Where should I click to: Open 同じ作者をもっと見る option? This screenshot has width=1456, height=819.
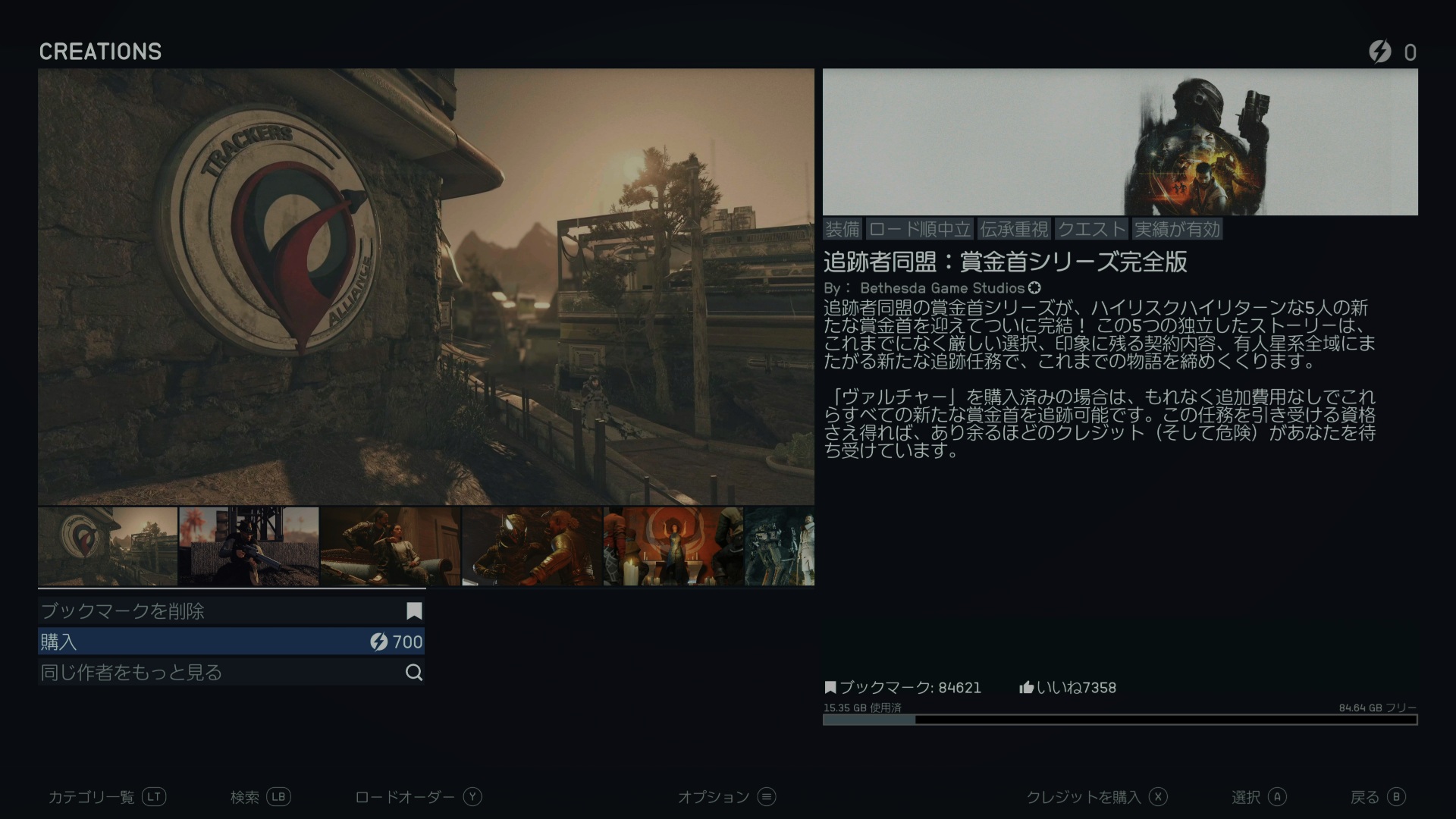tap(131, 673)
